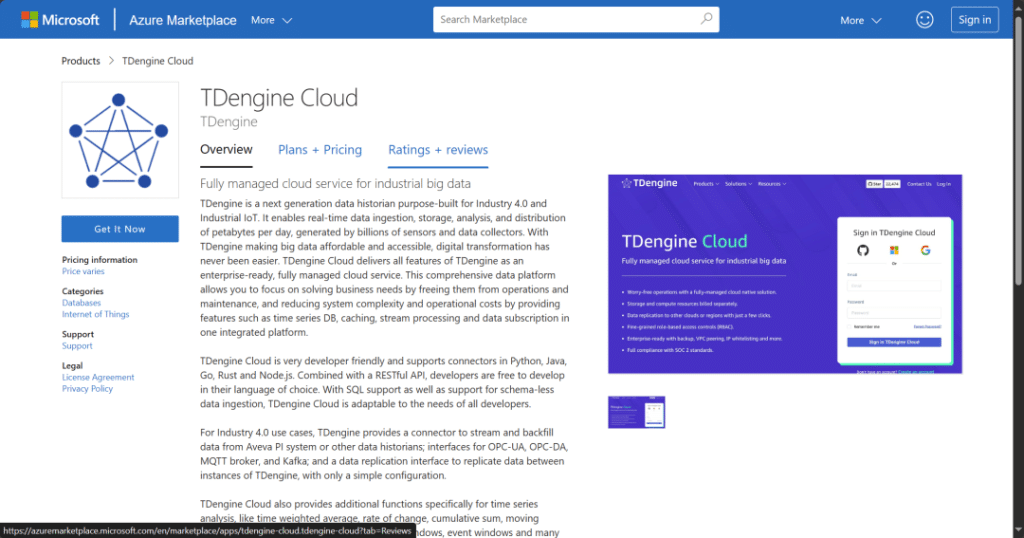Open Azure Marketplace home link
The width and height of the screenshot is (1024, 538).
(x=182, y=20)
